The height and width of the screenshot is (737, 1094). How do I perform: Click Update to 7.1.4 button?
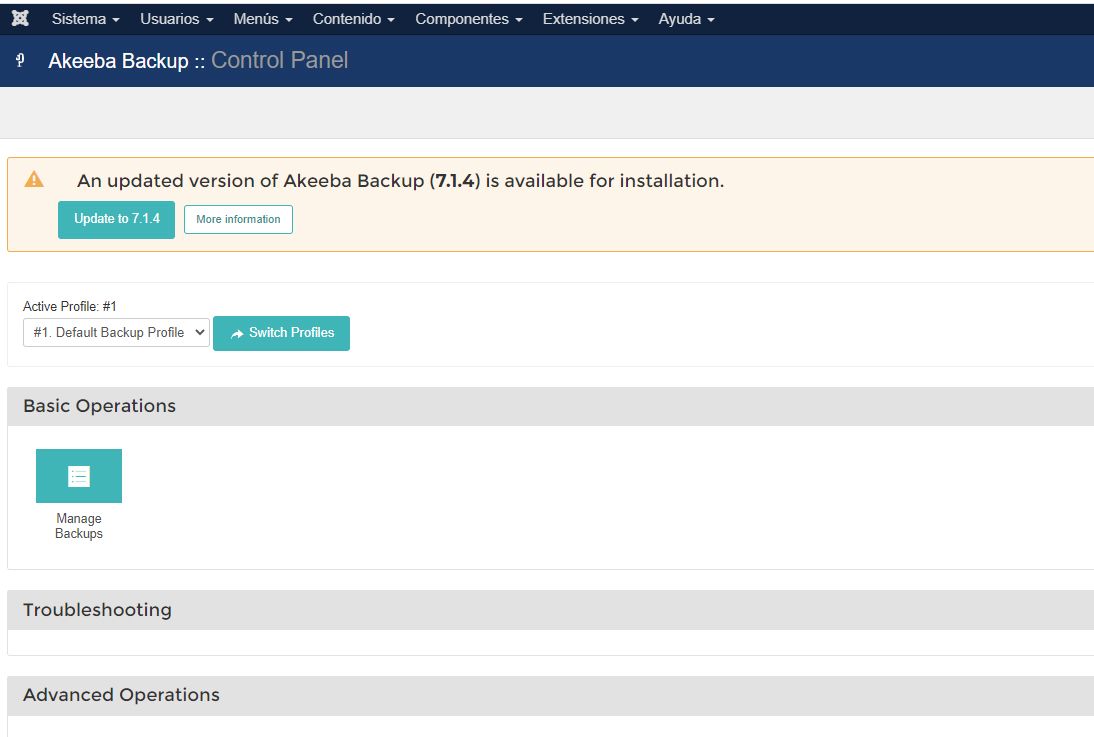click(x=117, y=220)
